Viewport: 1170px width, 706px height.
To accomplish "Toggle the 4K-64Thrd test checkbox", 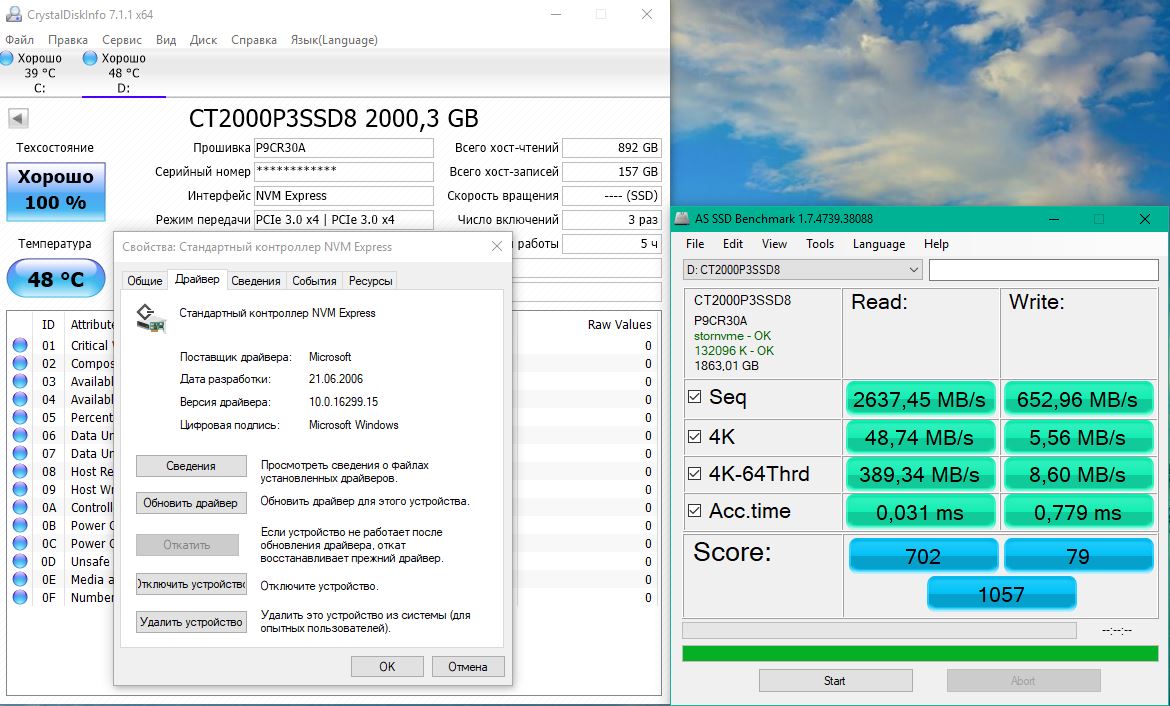I will pyautogui.click(x=695, y=473).
